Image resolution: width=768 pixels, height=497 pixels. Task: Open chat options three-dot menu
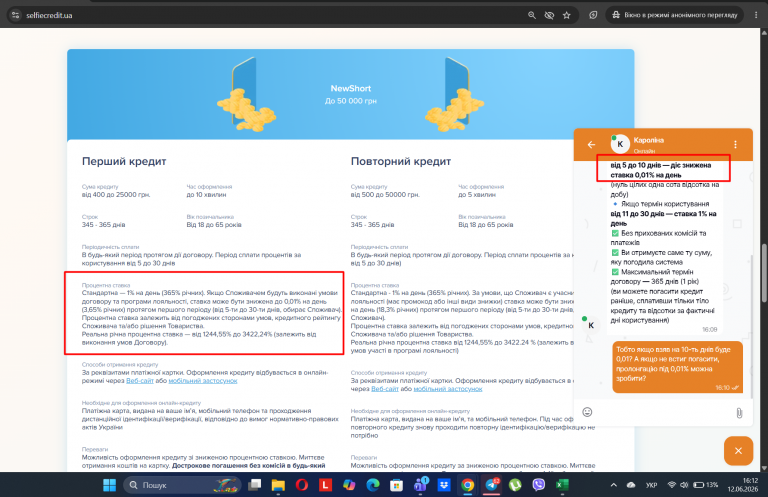735,144
